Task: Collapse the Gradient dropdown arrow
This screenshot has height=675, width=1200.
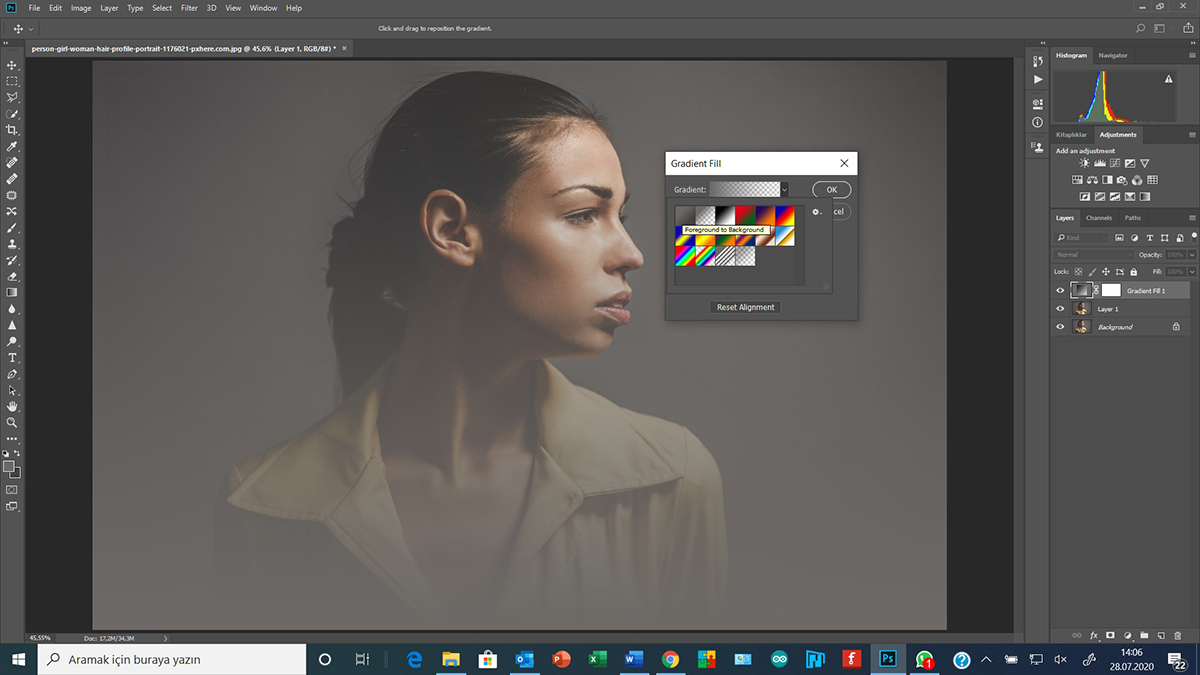Action: point(785,189)
